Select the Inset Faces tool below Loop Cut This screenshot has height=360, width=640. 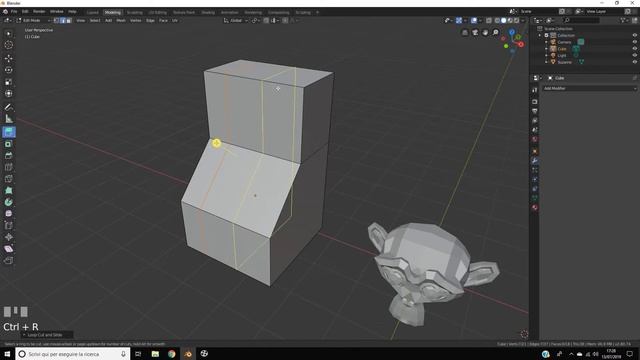[9, 144]
